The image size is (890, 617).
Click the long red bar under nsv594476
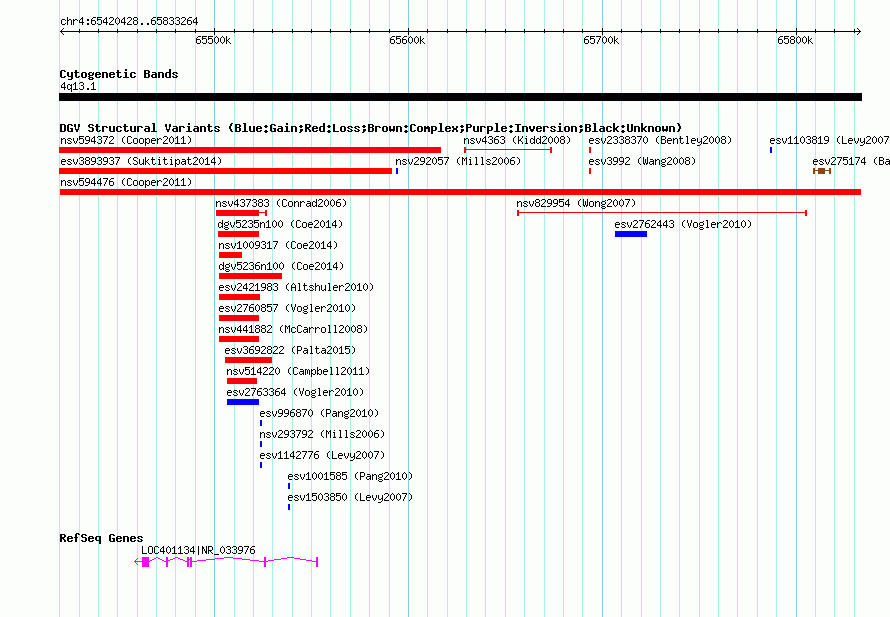pos(460,192)
